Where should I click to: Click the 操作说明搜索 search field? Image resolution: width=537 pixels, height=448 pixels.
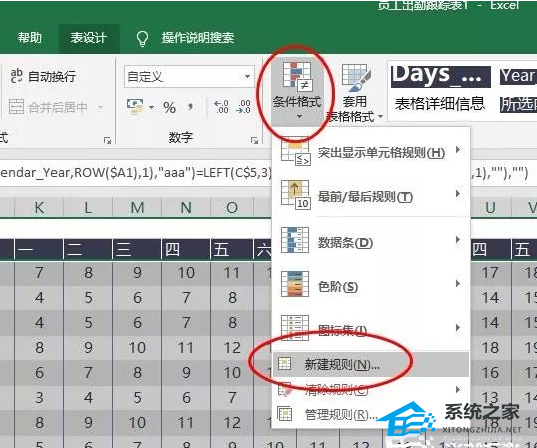[x=198, y=38]
